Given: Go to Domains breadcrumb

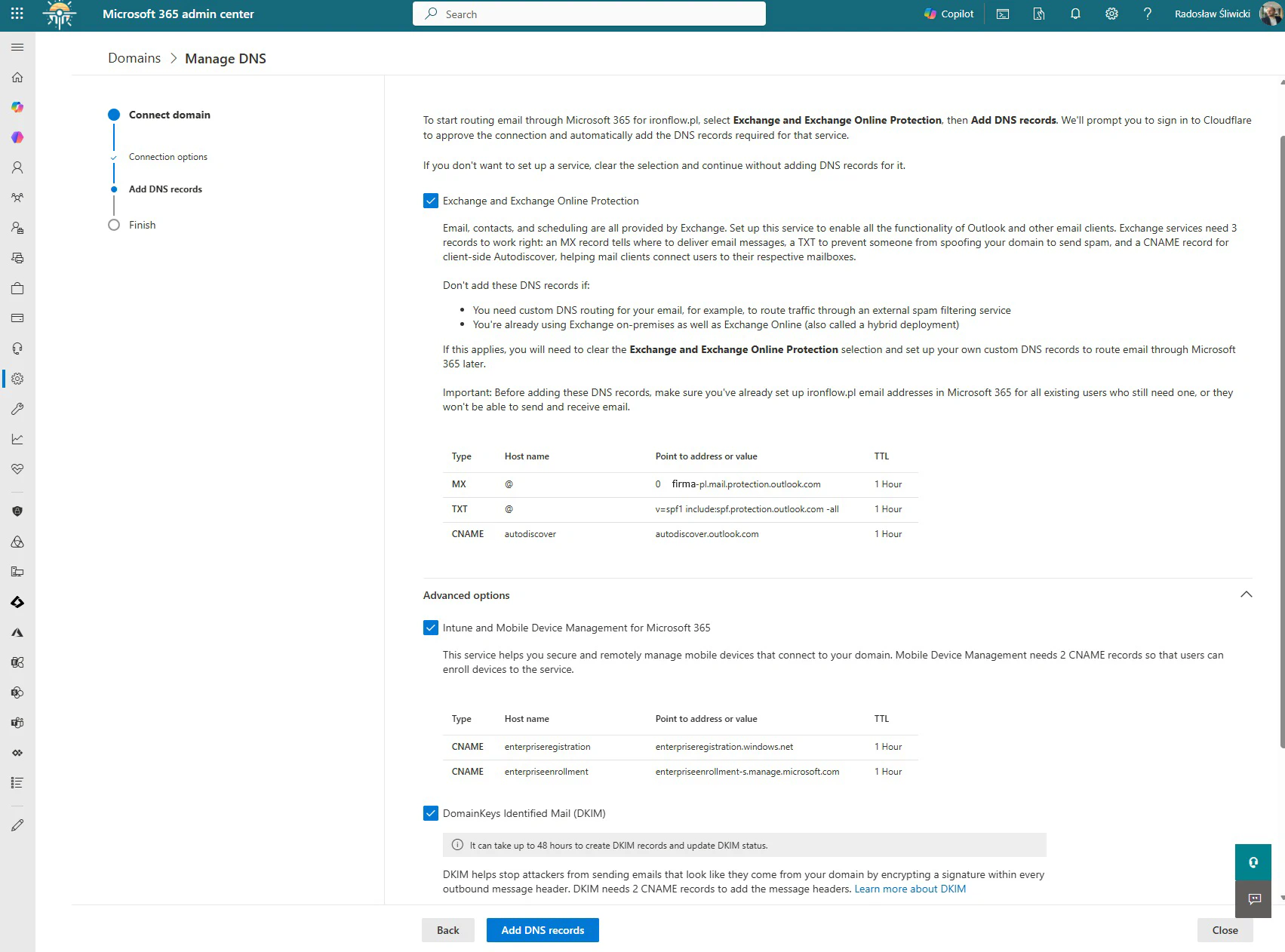Looking at the screenshot, I should coord(134,58).
